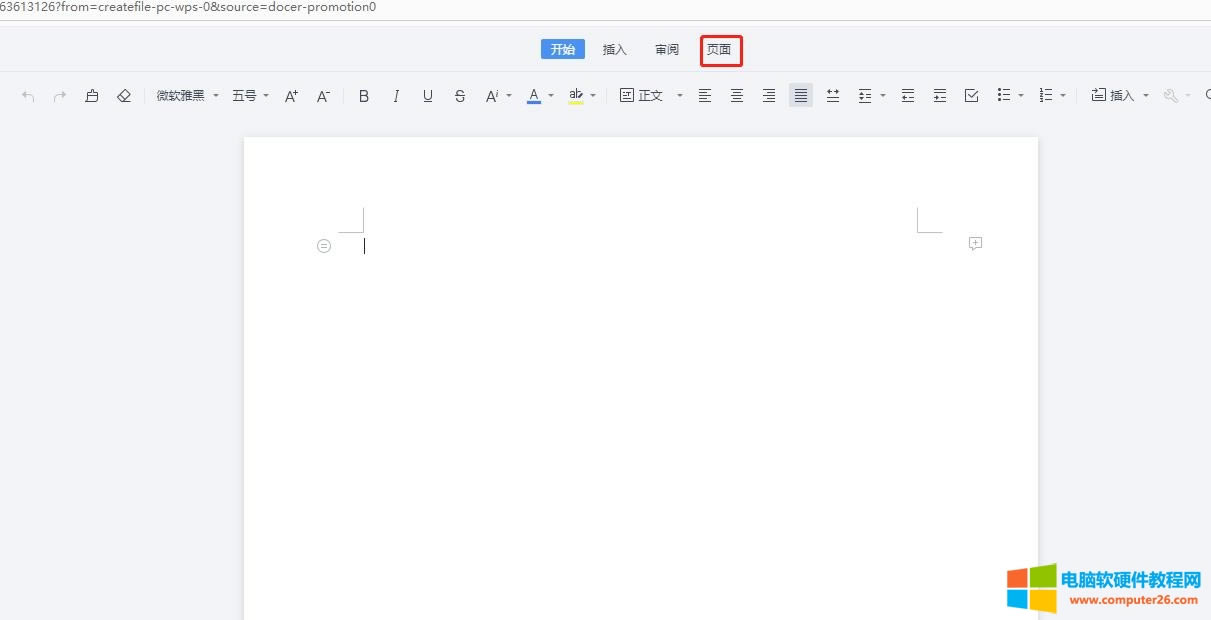Center align the paragraph text
The image size is (1211, 620).
737,96
